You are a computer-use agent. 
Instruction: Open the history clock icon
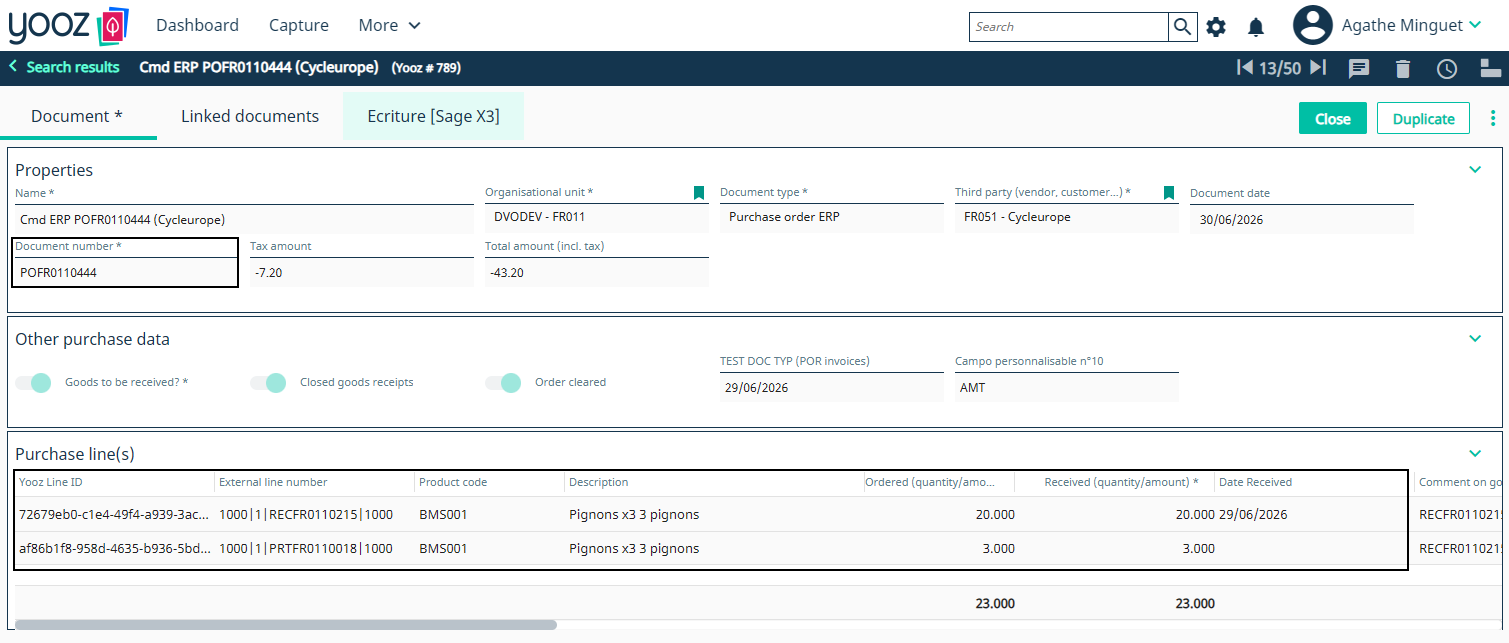click(1447, 68)
